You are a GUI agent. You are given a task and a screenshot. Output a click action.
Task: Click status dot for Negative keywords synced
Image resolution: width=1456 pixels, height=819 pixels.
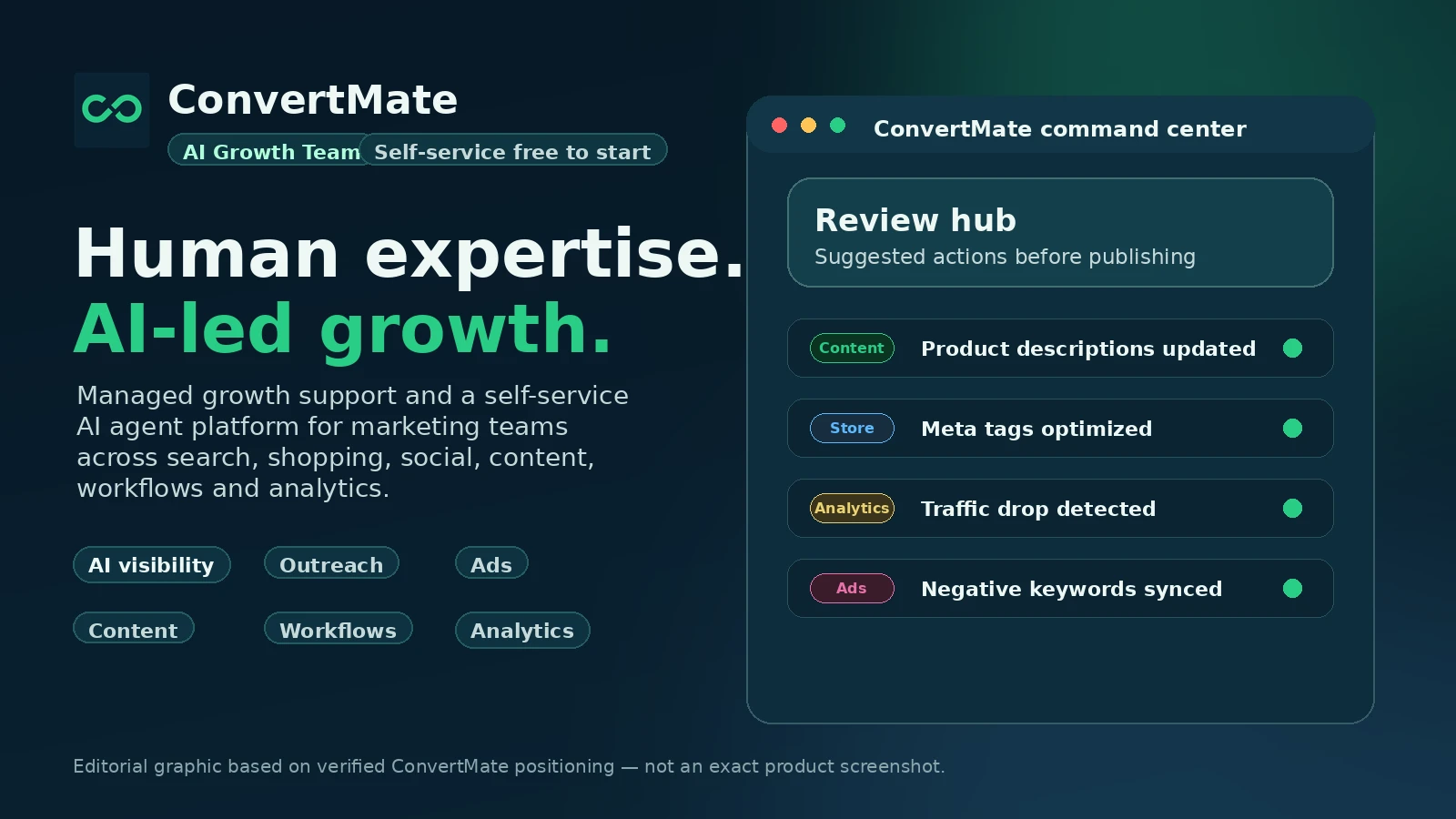coord(1292,588)
